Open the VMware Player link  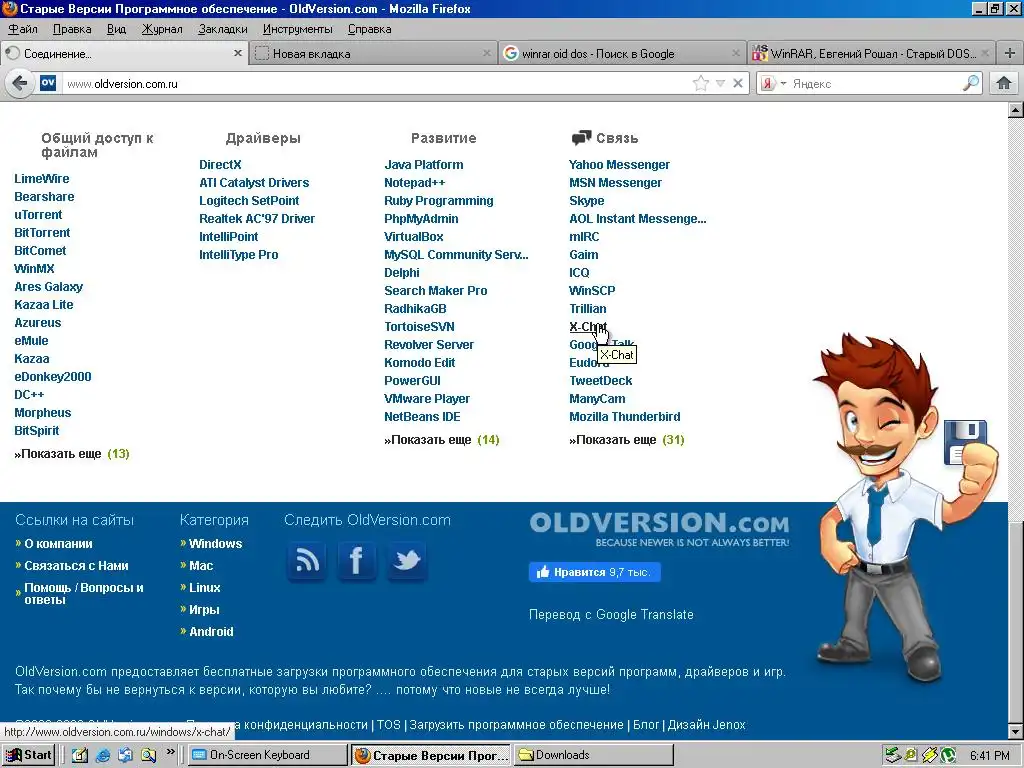click(x=427, y=399)
